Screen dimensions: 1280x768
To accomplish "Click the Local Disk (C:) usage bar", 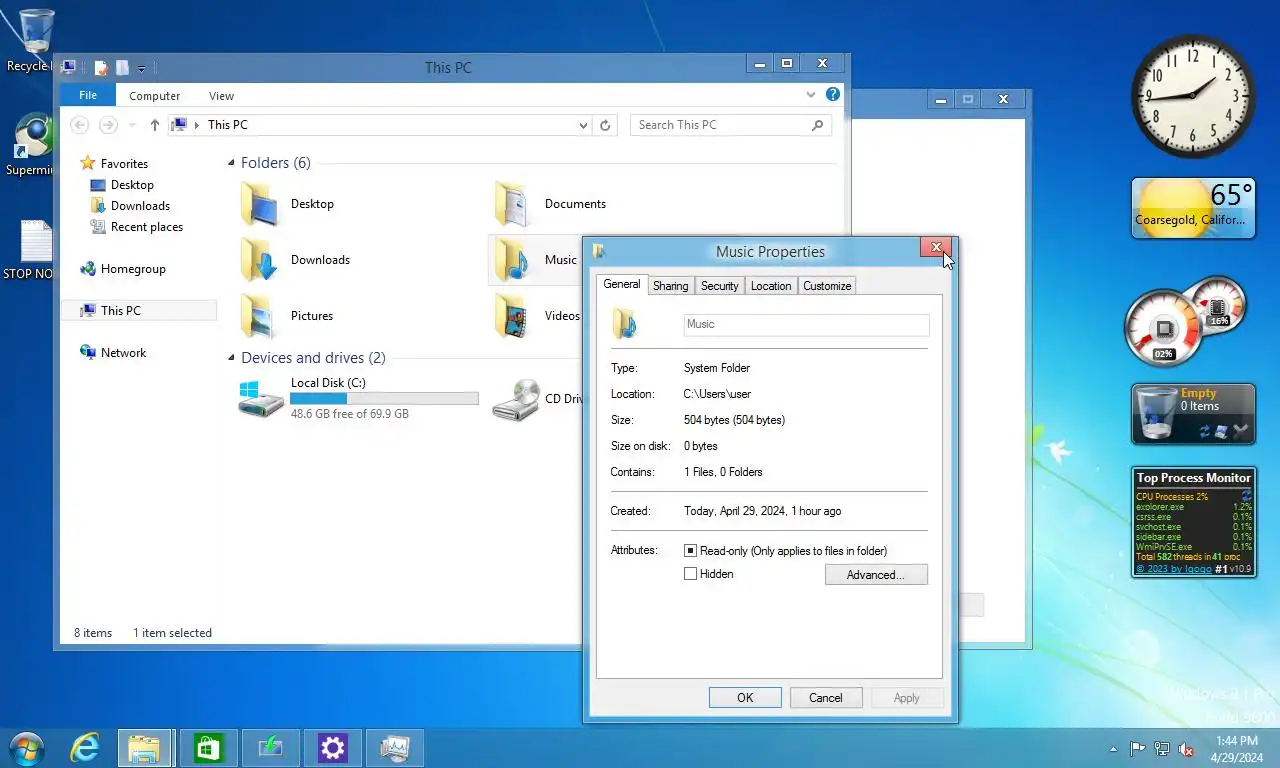I will (384, 398).
